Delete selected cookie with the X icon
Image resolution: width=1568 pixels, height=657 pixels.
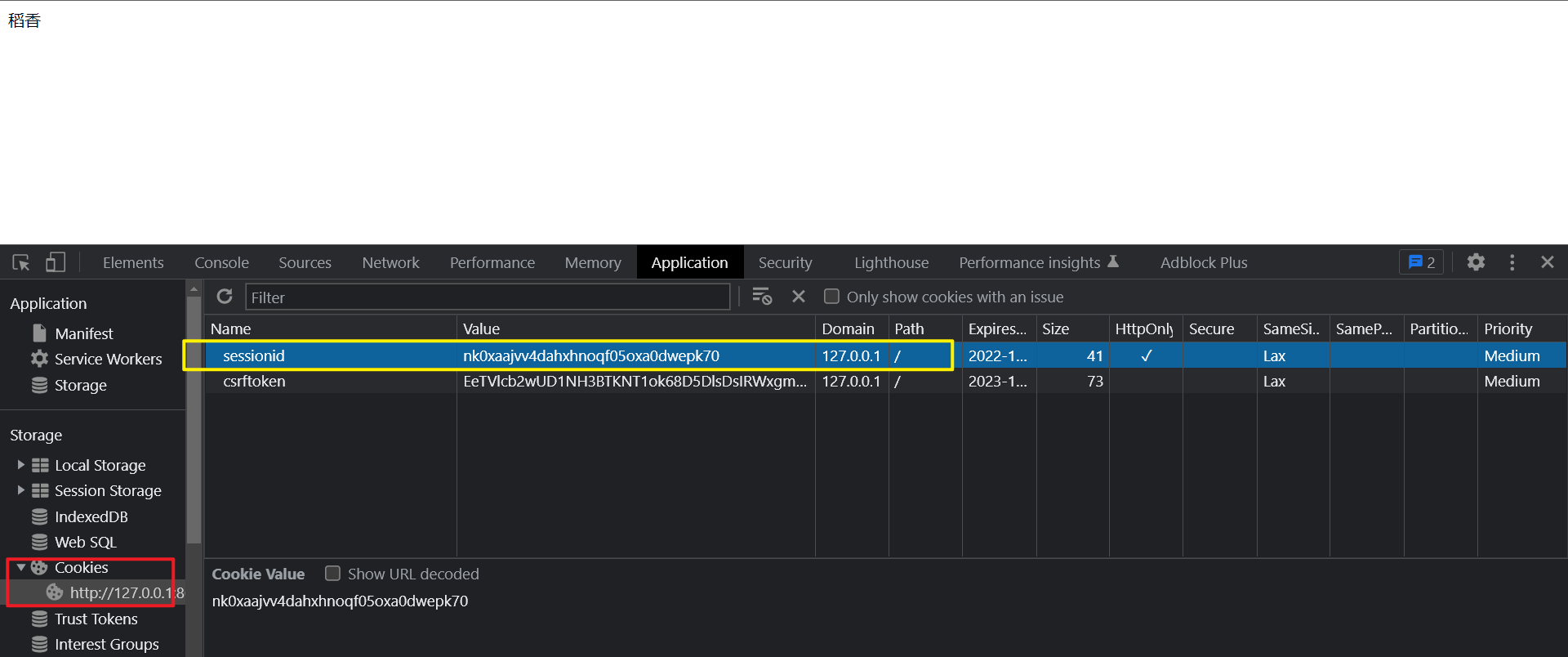click(x=799, y=297)
